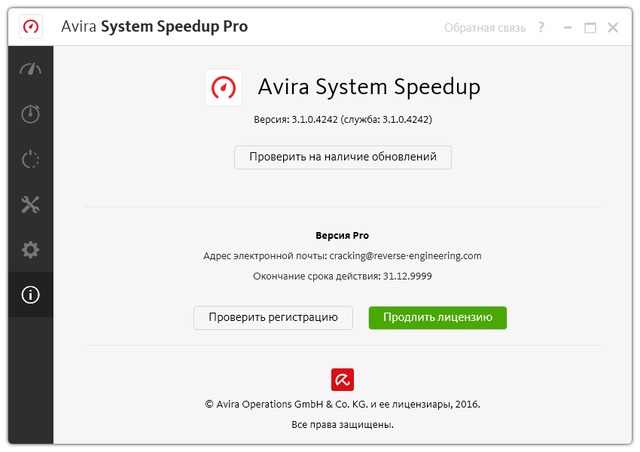Open the stopwatch tab in sidebar
Image resolution: width=640 pixels, height=452 pixels.
pyautogui.click(x=30, y=114)
